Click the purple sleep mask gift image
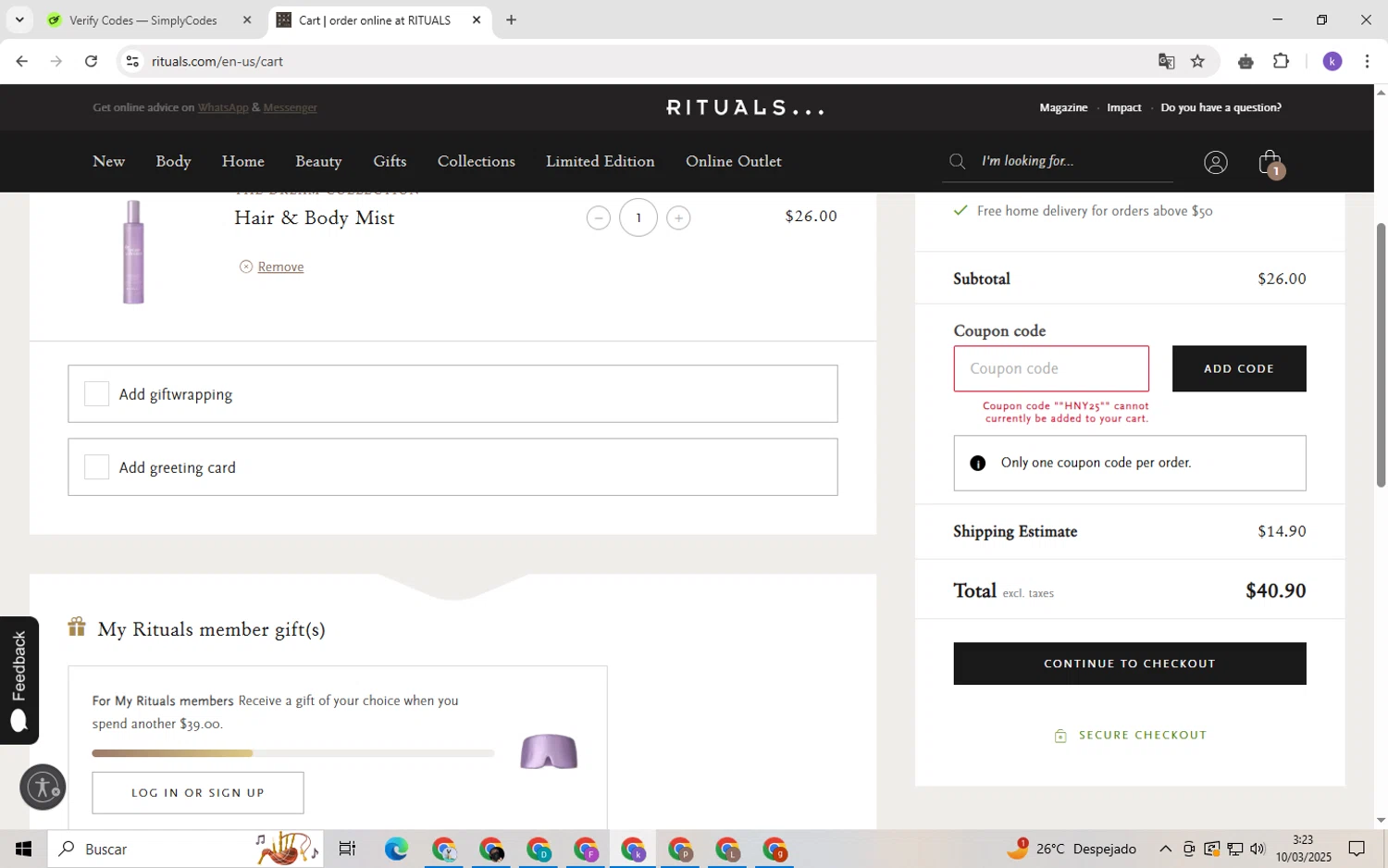 pyautogui.click(x=549, y=751)
